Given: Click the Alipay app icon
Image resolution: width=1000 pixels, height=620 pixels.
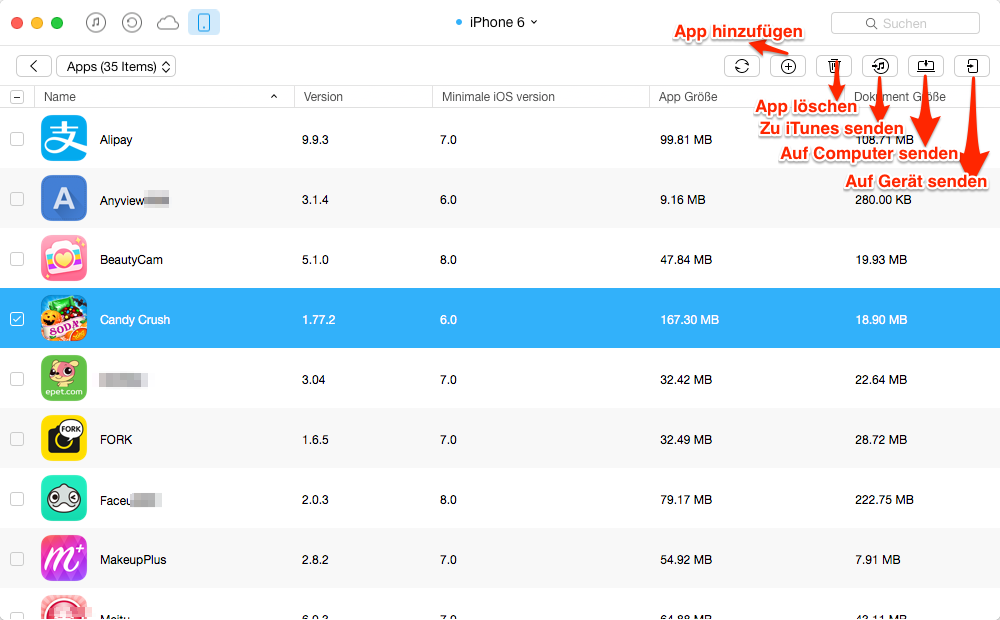Looking at the screenshot, I should pyautogui.click(x=64, y=138).
